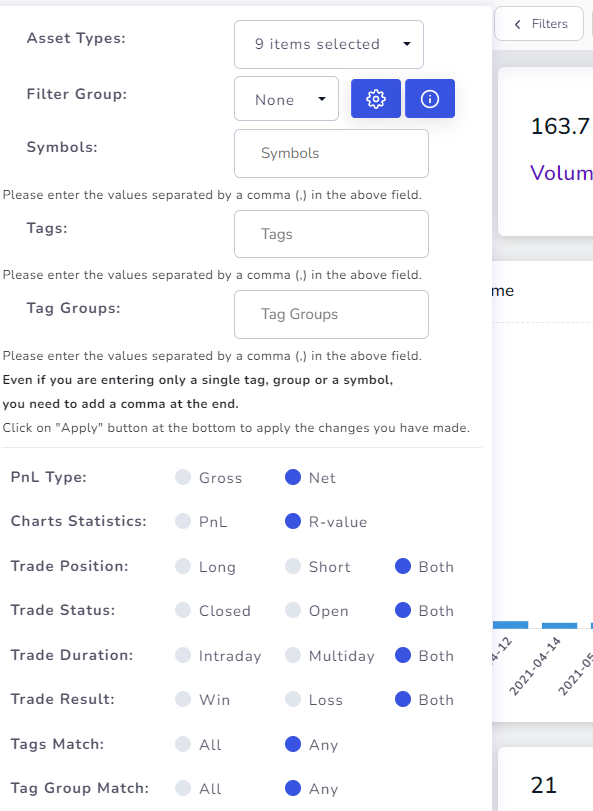Open Filter Group None dropdown
593x811 pixels.
[286, 99]
